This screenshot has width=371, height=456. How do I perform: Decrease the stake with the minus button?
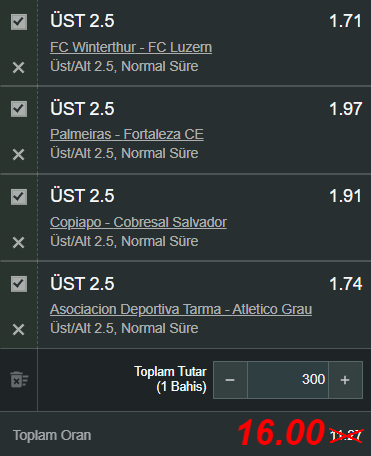[x=230, y=380]
